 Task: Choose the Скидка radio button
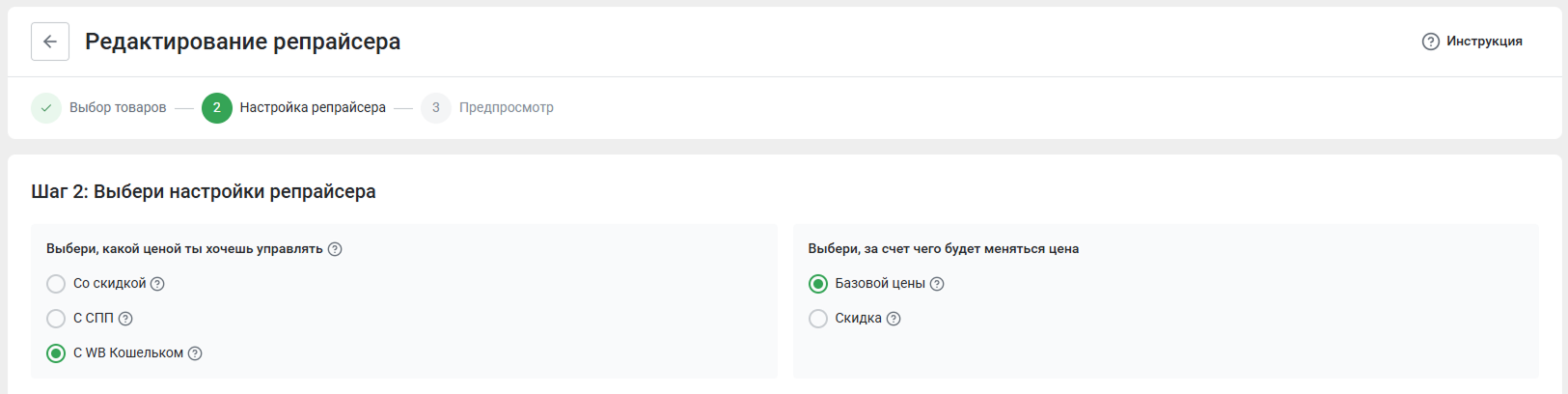pos(818,319)
